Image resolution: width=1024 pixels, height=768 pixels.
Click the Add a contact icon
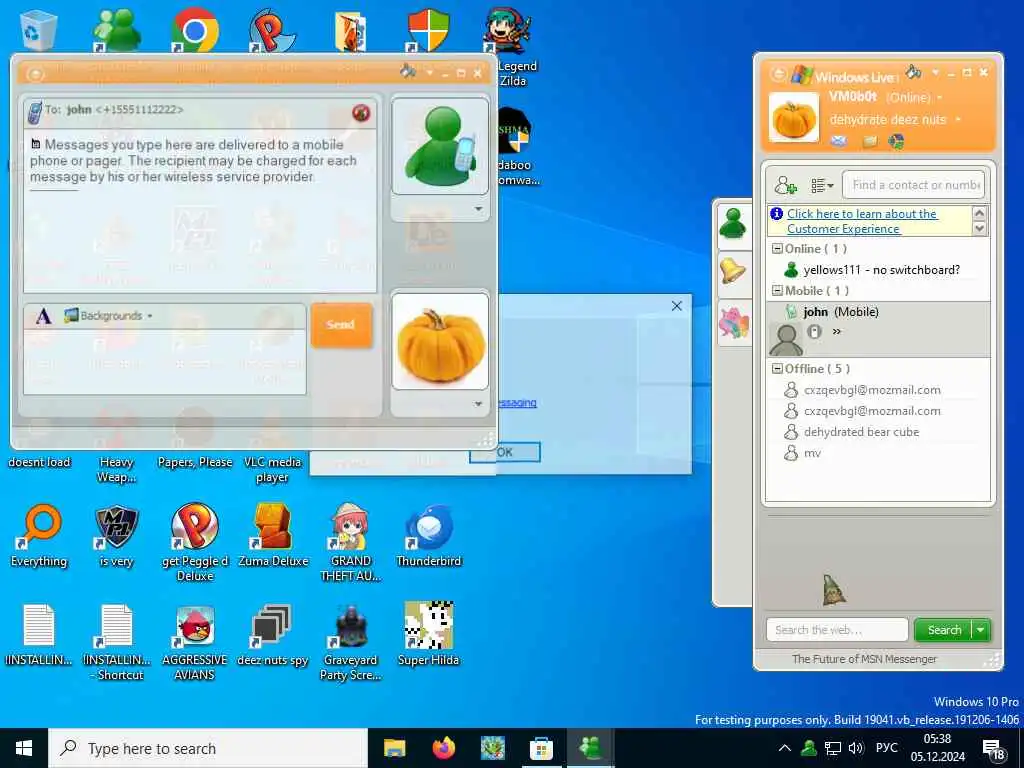click(785, 185)
